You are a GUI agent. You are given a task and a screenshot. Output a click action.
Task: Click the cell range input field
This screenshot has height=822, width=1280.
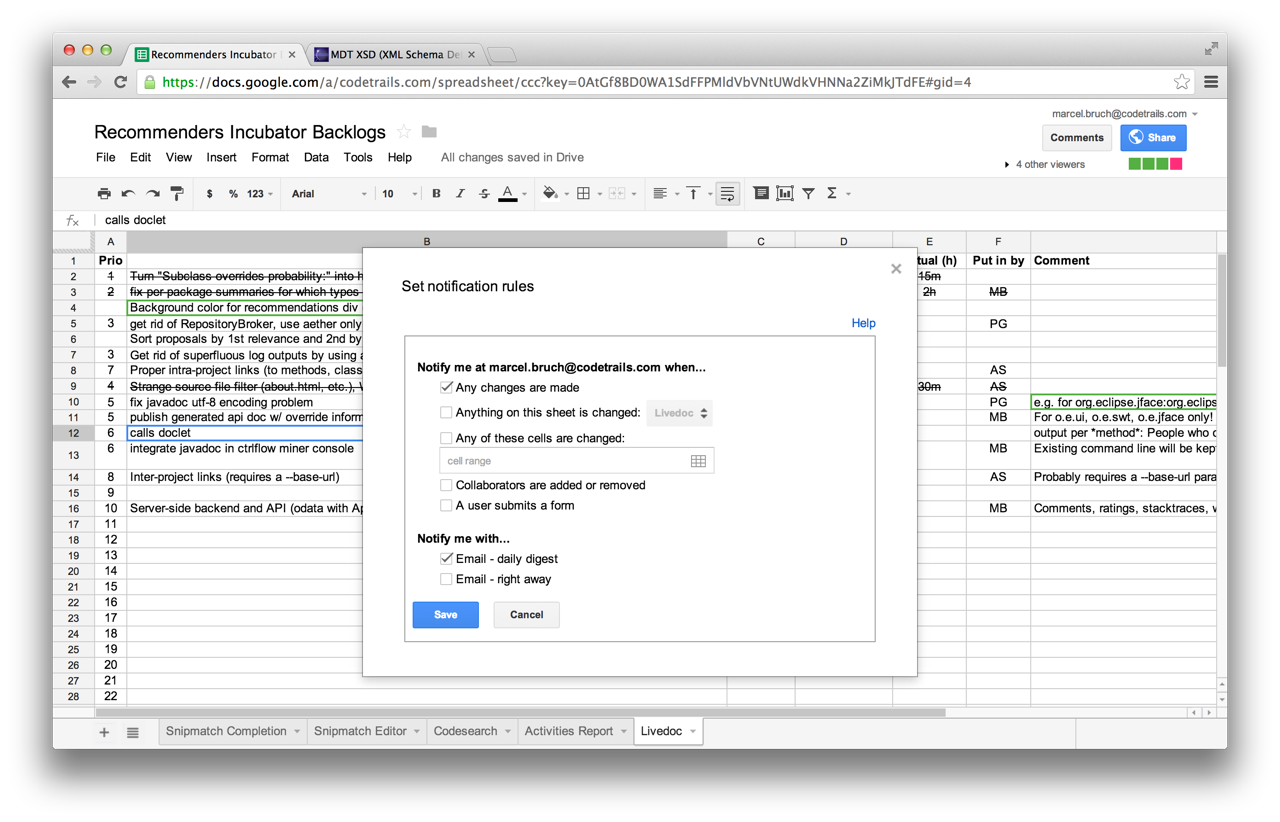point(565,461)
